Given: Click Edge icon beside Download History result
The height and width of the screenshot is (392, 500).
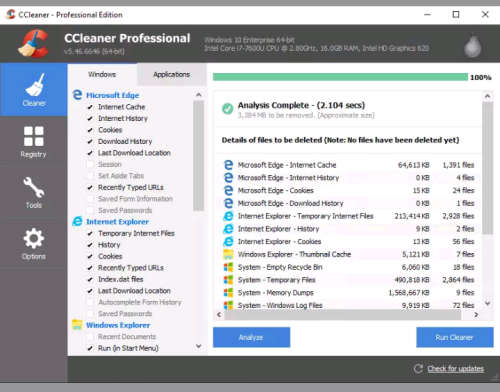Looking at the screenshot, I should tap(228, 203).
